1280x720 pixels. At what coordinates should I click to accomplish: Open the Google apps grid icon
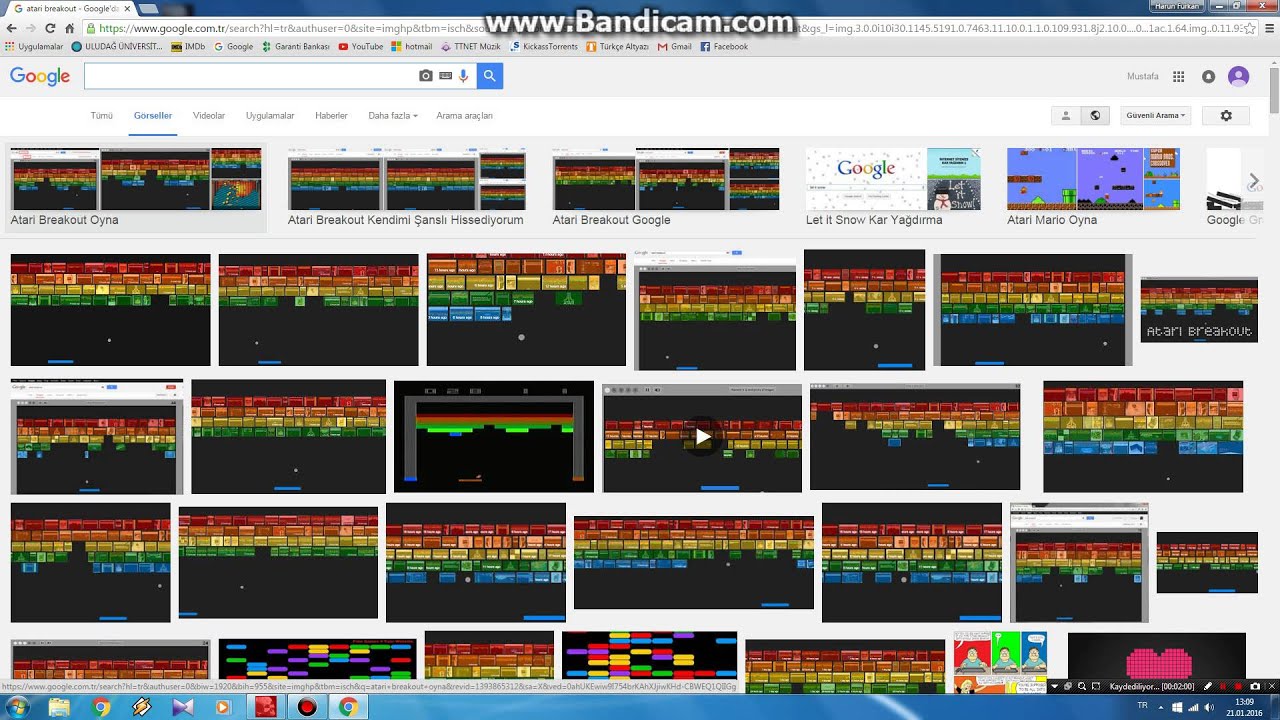coord(1178,77)
